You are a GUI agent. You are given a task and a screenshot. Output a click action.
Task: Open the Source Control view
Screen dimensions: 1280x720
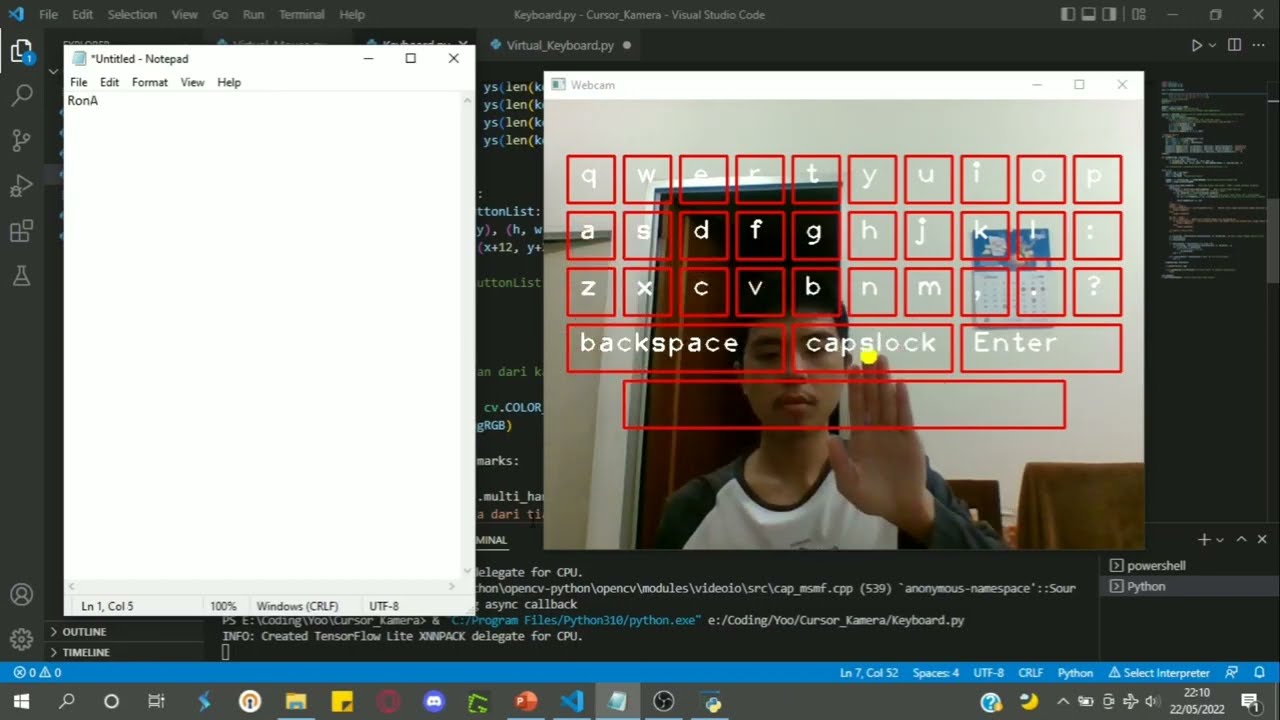[x=21, y=141]
